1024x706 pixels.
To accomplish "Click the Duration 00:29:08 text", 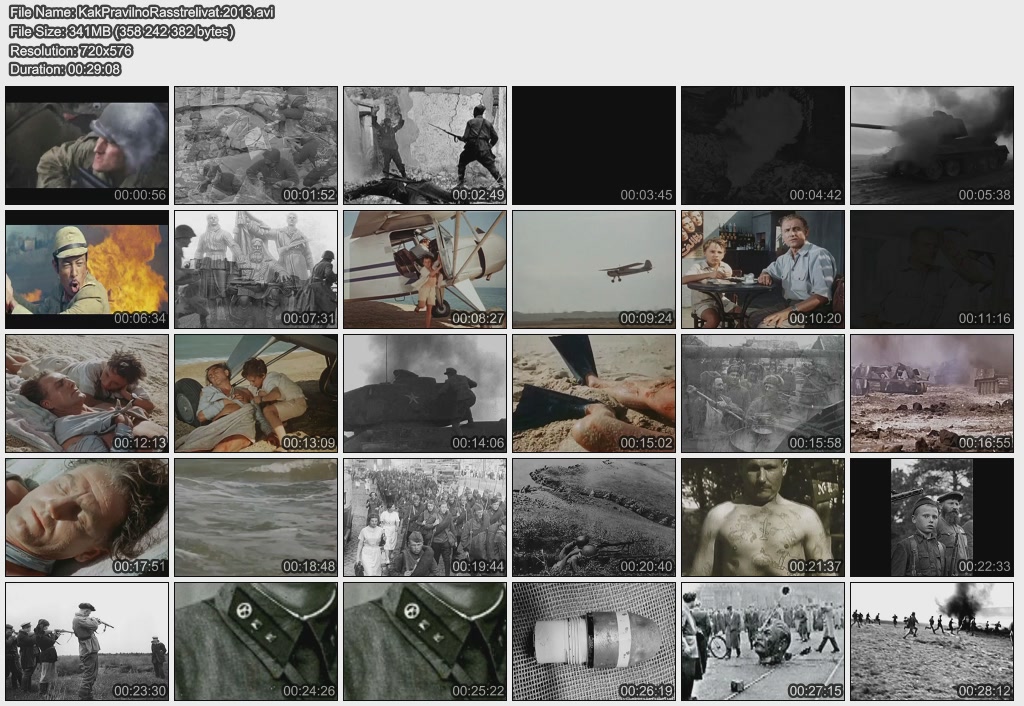I will point(65,69).
